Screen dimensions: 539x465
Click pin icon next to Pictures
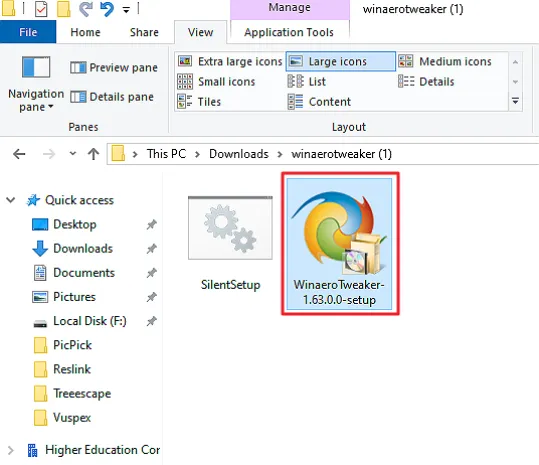coord(152,297)
